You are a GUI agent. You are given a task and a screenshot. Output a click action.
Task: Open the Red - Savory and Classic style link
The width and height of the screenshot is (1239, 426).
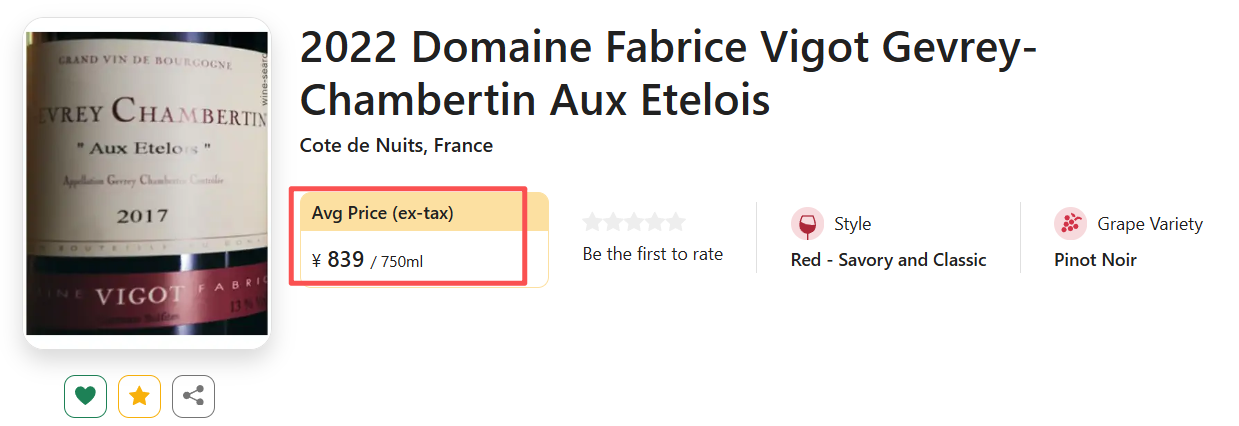tap(888, 260)
